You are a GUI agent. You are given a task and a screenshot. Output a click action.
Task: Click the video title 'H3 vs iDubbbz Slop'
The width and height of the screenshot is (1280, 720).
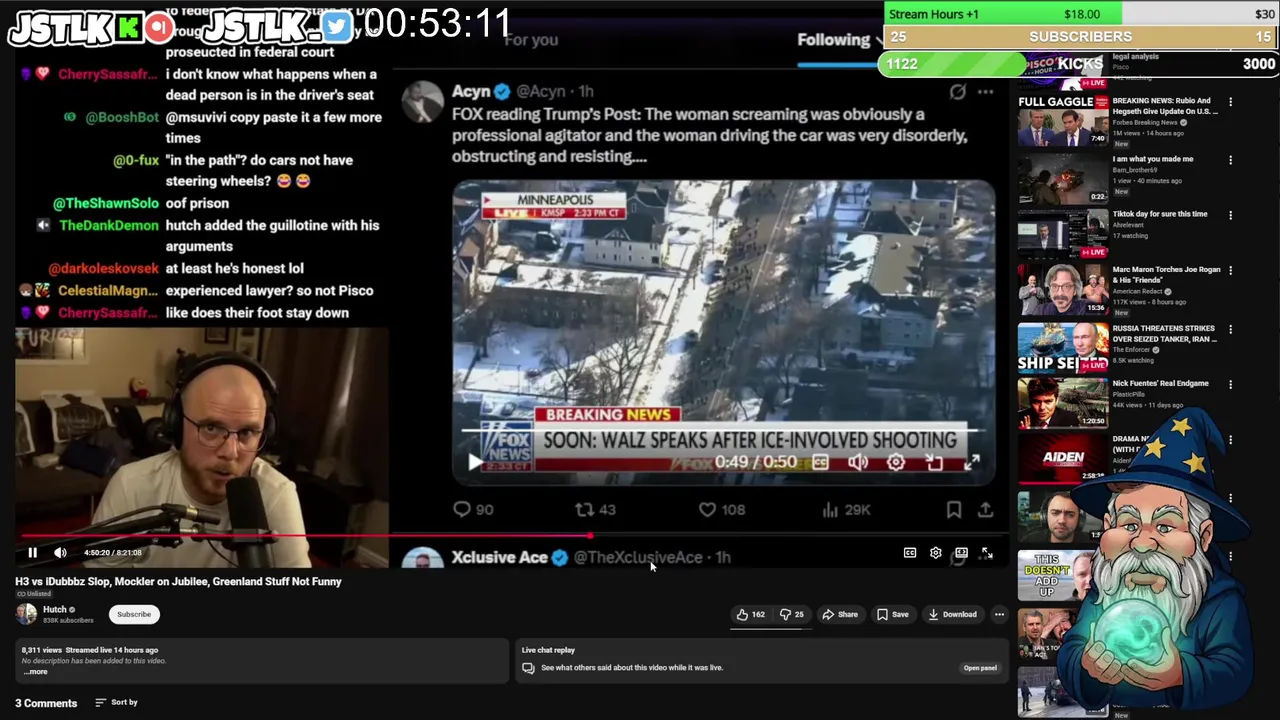click(178, 581)
